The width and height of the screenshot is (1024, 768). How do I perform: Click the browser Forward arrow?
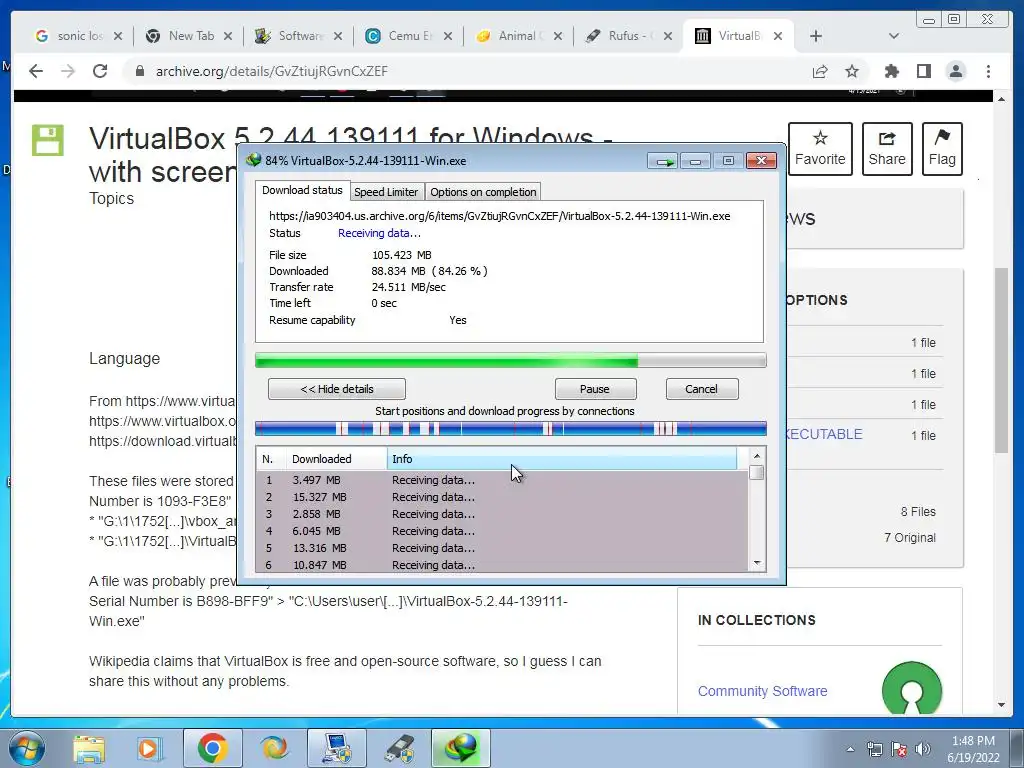[x=68, y=71]
